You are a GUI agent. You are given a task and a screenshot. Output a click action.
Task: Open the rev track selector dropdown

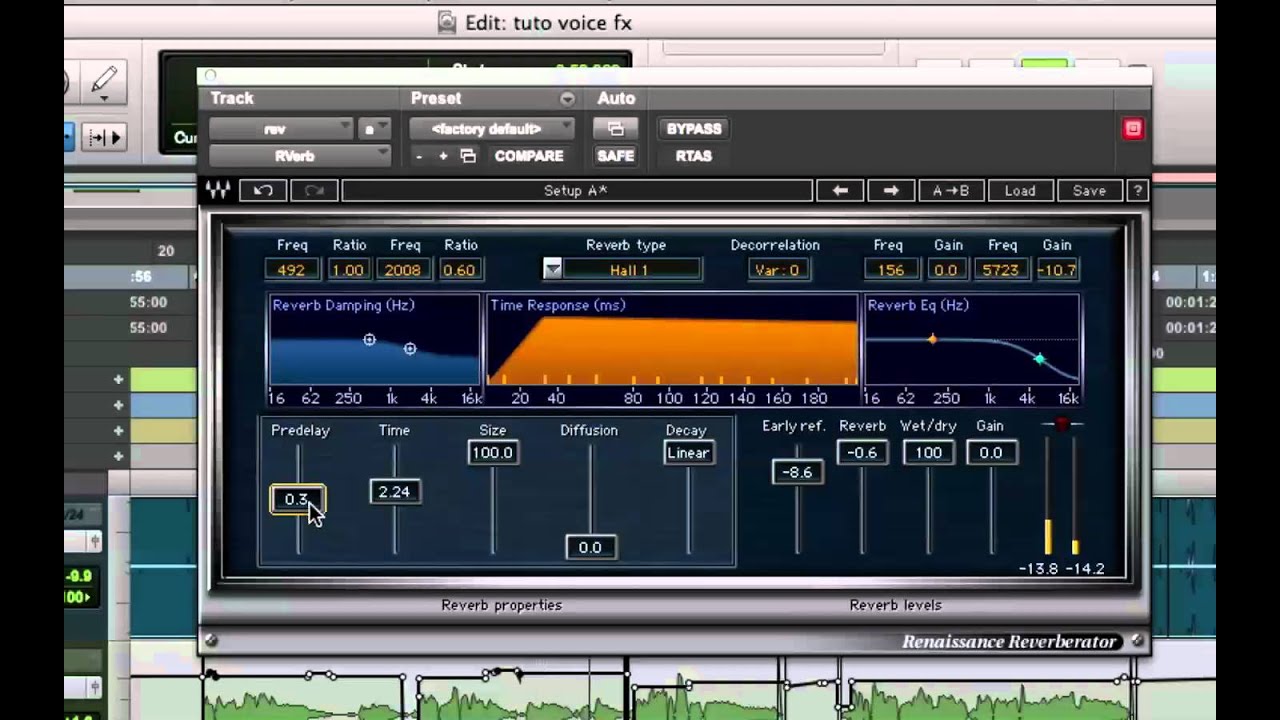click(281, 129)
